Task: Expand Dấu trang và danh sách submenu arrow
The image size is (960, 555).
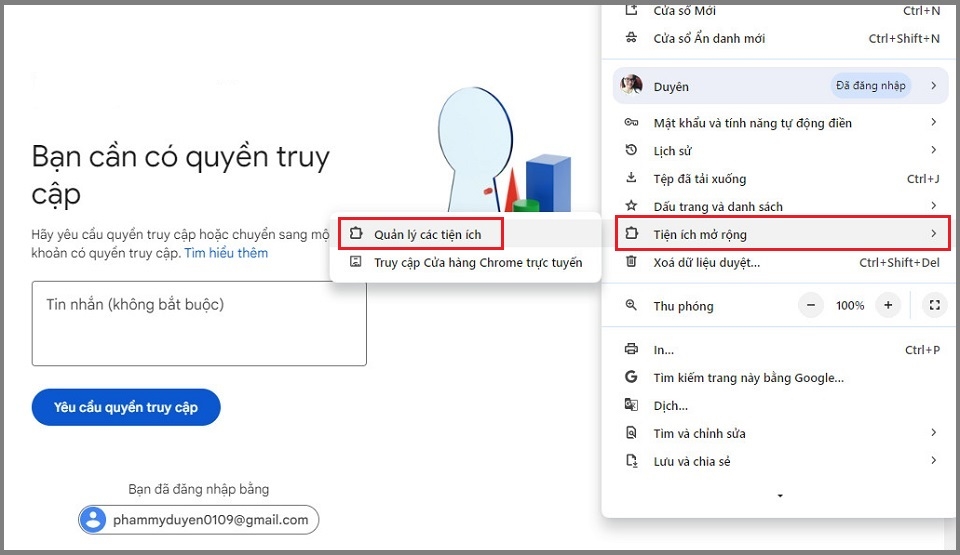Action: coord(934,206)
